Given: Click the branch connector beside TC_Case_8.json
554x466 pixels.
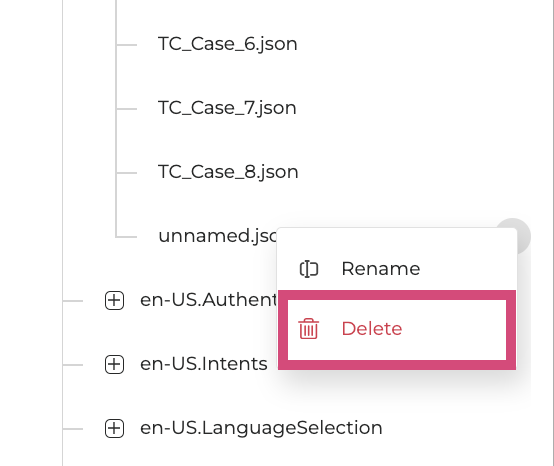Looking at the screenshot, I should 126,173.
